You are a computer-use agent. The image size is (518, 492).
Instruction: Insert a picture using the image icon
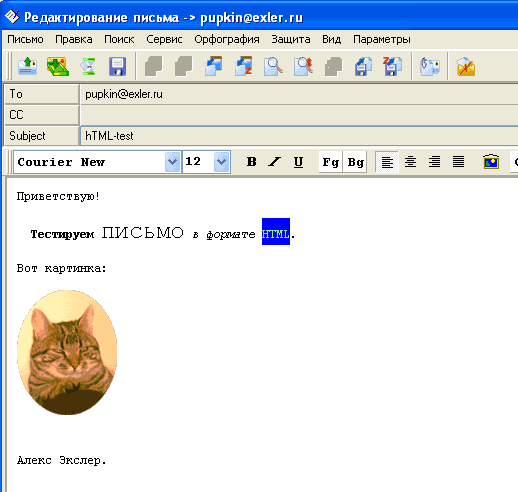(x=491, y=162)
